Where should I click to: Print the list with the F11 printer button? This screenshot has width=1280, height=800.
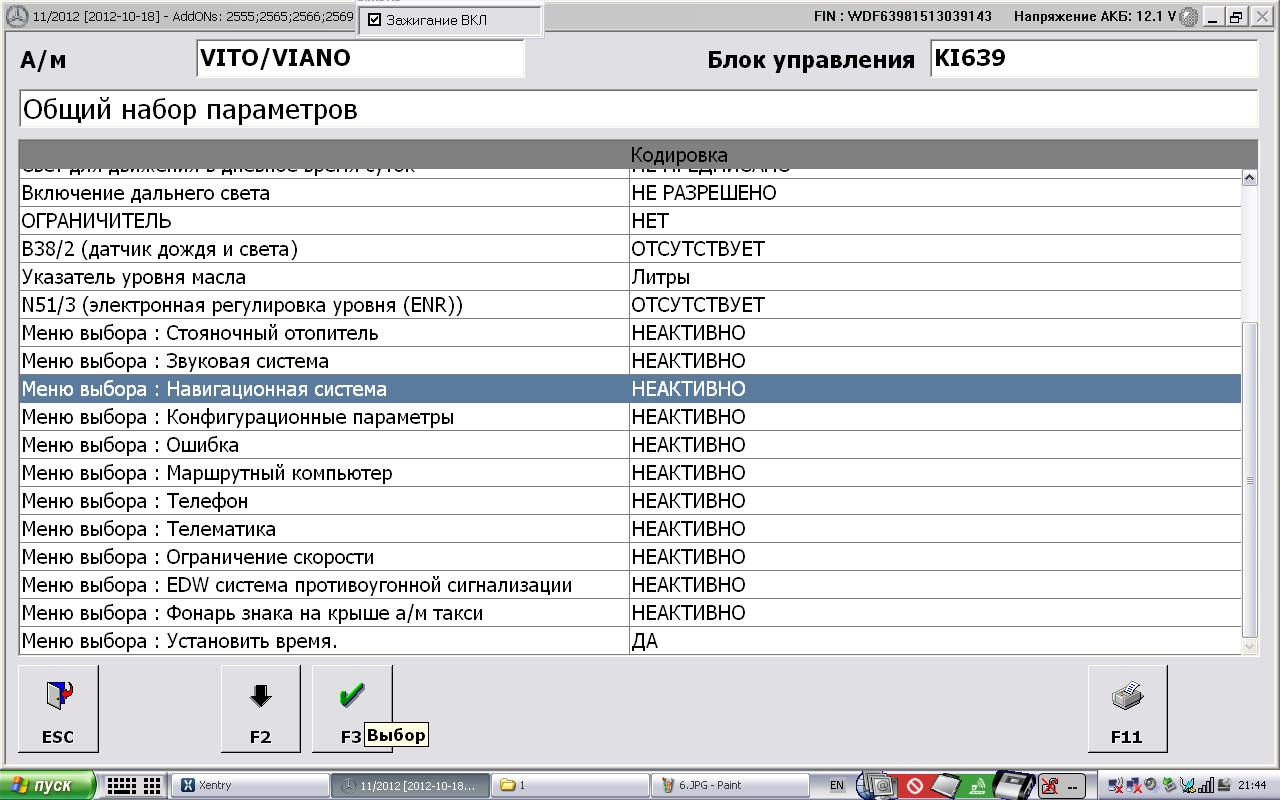point(1127,709)
